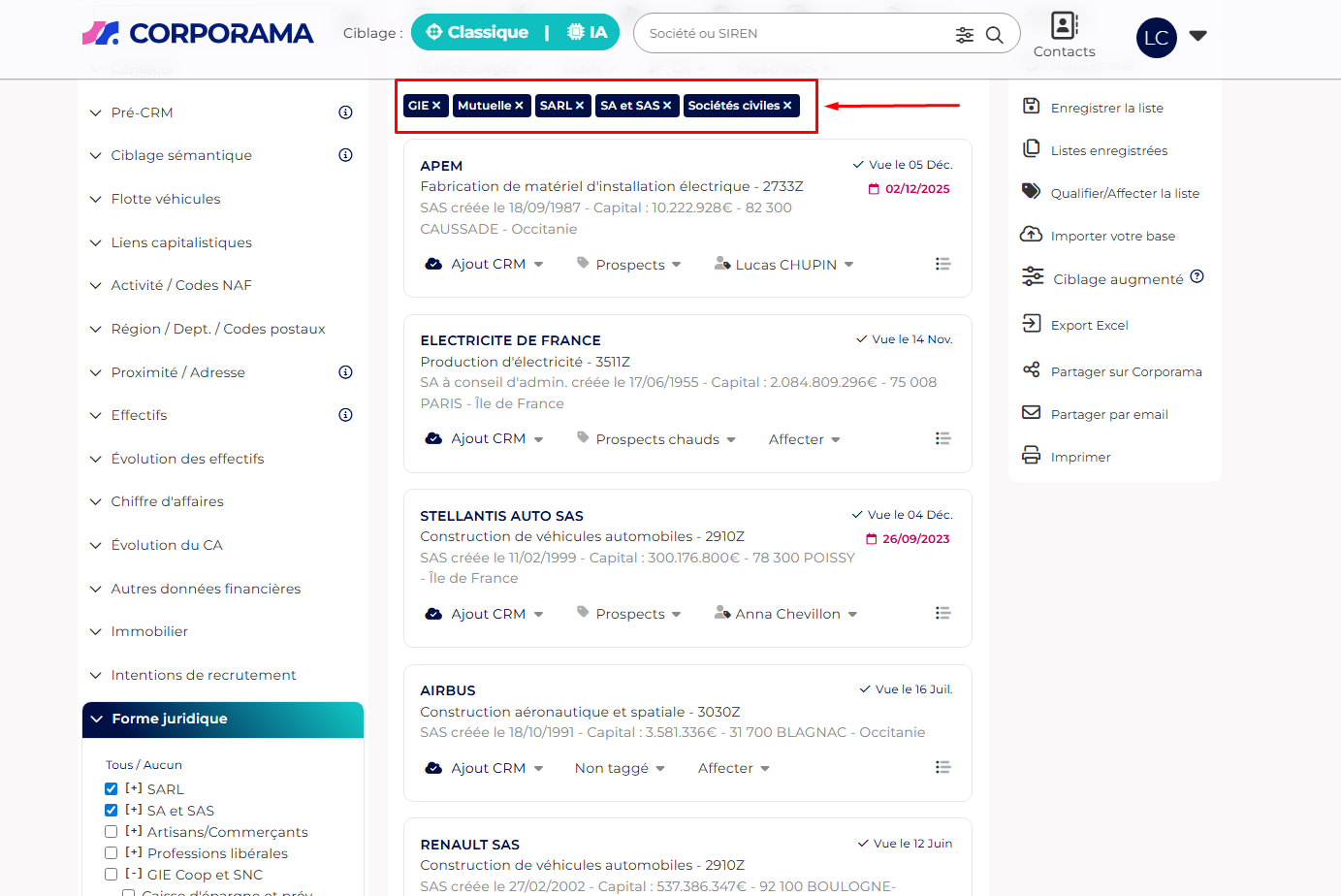Expand the Chiffre d'affaires filter
1341x896 pixels.
pos(167,501)
